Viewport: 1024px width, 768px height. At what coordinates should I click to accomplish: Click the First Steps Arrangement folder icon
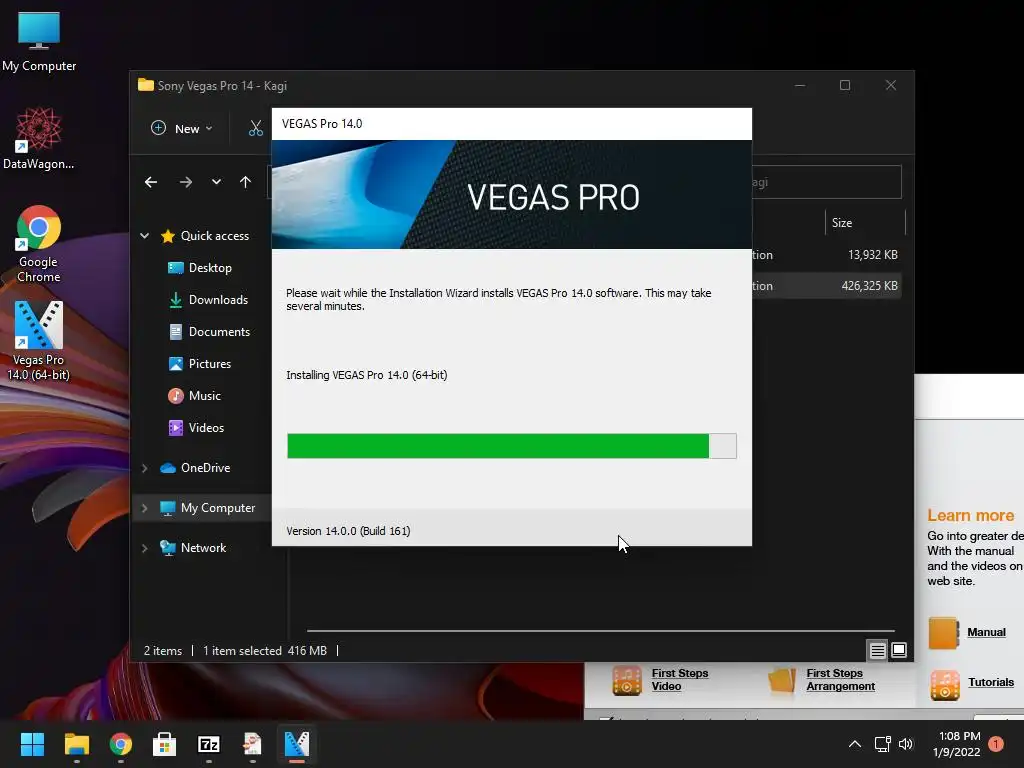point(782,680)
